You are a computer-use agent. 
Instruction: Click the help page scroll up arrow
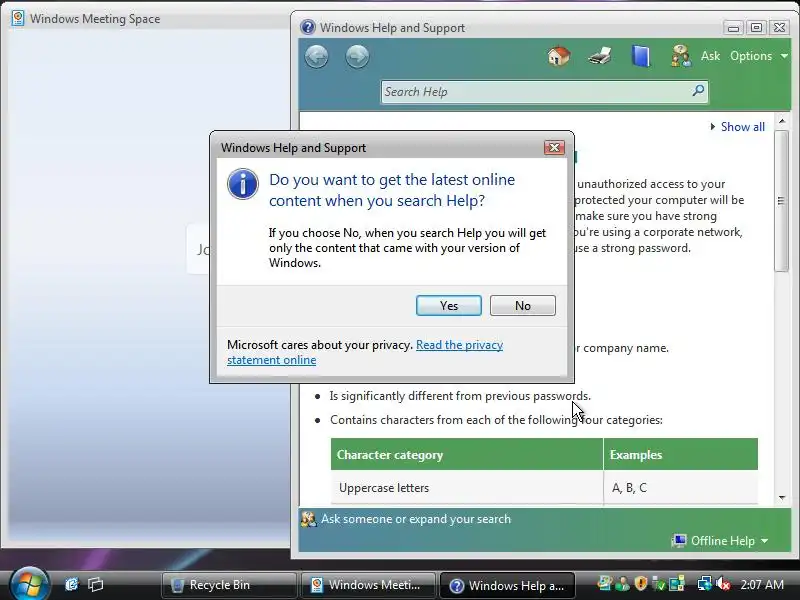click(x=782, y=121)
